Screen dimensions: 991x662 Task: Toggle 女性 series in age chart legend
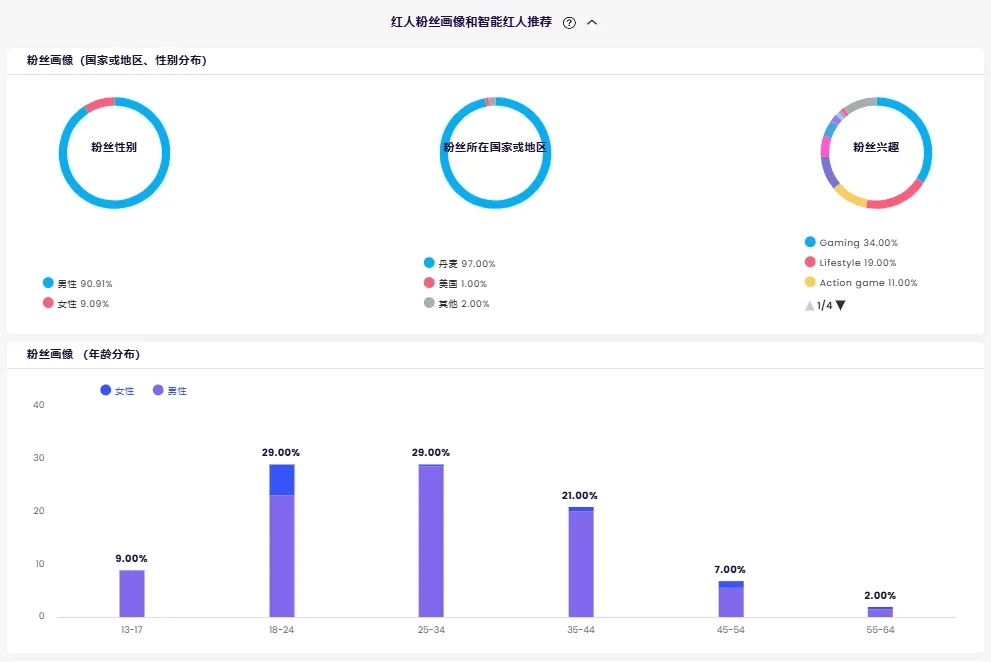pos(118,391)
